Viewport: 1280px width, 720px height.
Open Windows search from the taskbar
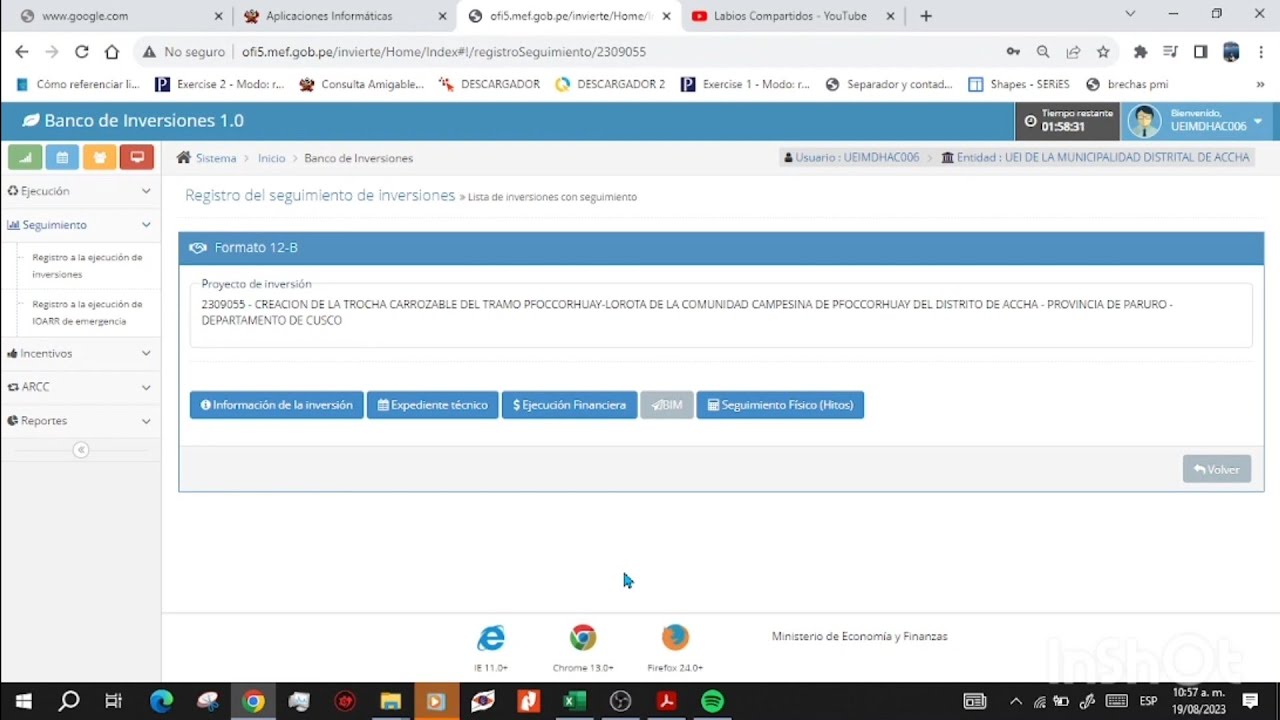[x=69, y=702]
